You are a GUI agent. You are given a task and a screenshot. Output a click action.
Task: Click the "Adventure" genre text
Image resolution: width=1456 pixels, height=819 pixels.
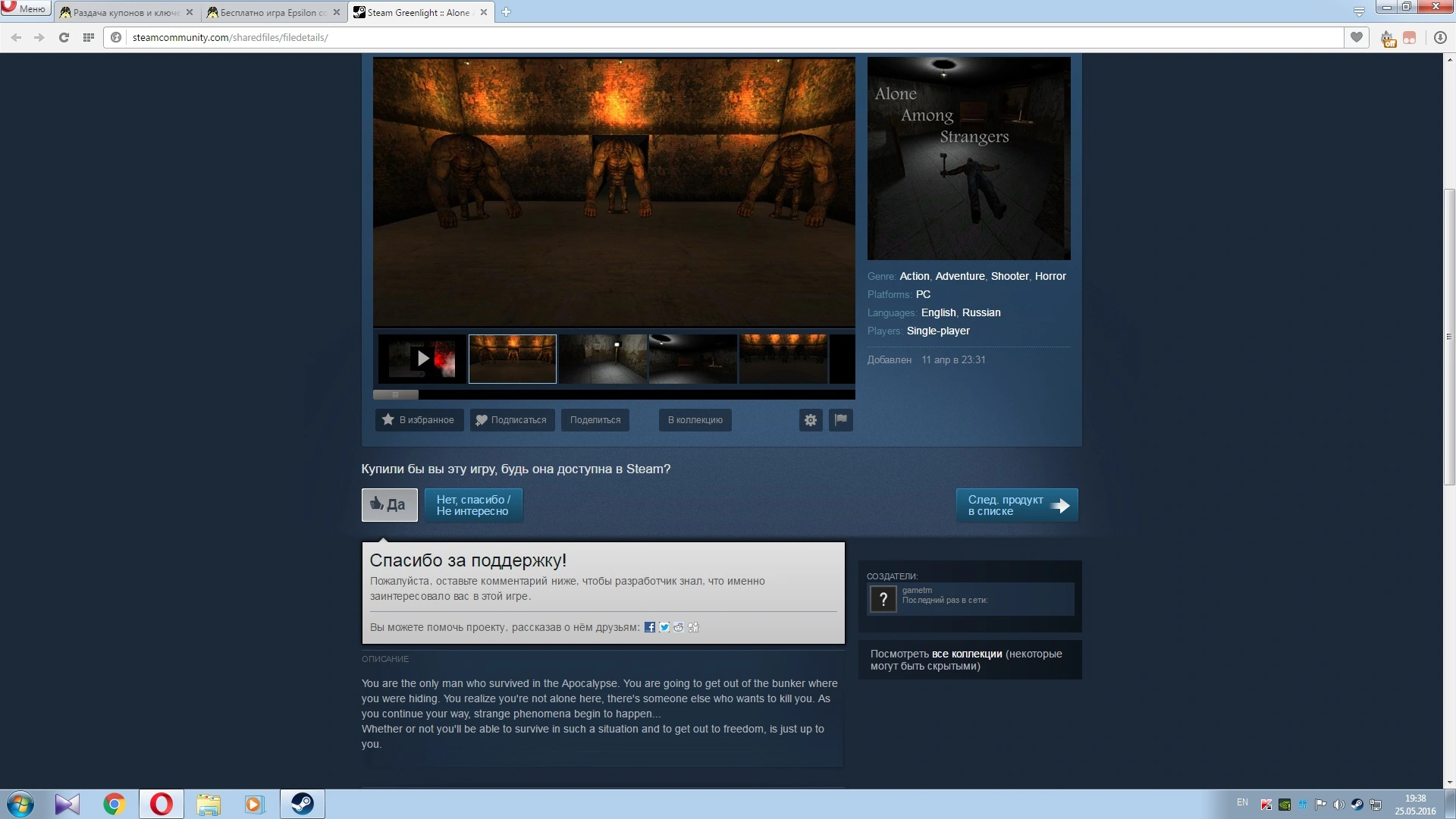960,276
